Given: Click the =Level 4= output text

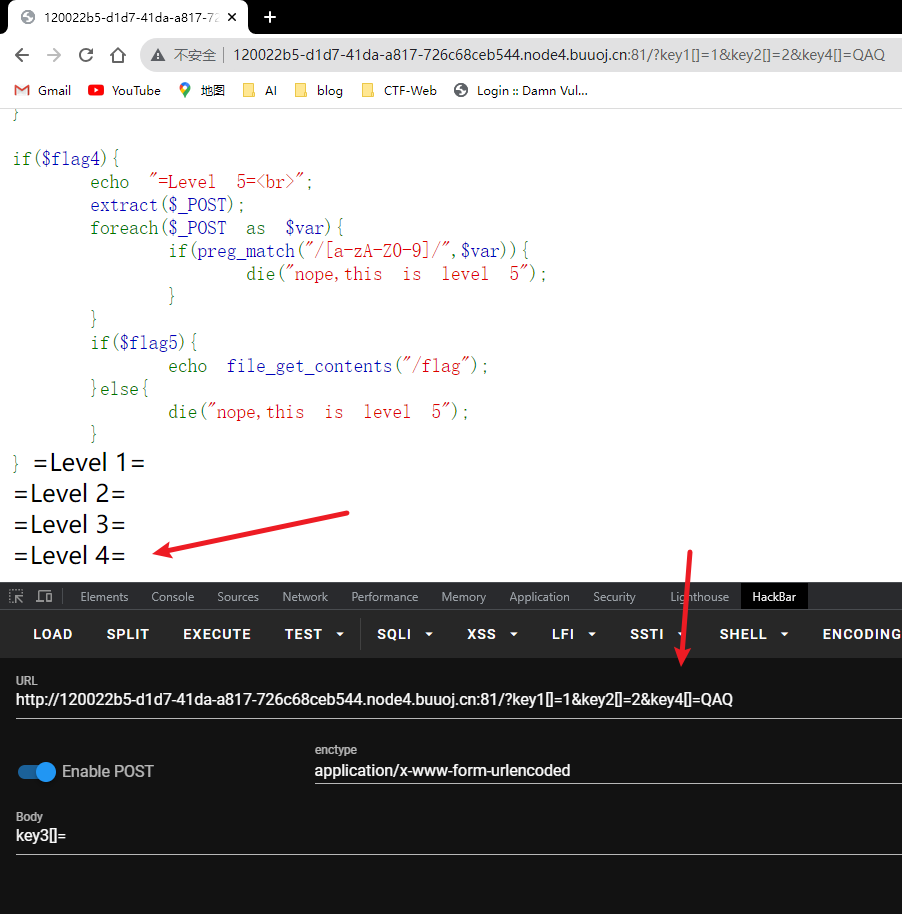Looking at the screenshot, I should point(69,556).
